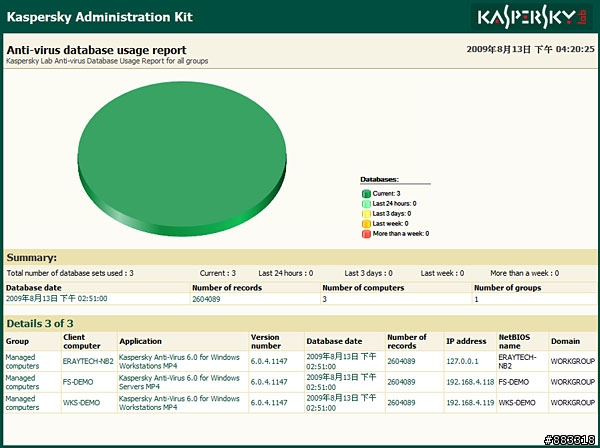Viewport: 600px width, 448px height.
Task: Click the Kaspersky Lab logo
Action: [x=532, y=17]
